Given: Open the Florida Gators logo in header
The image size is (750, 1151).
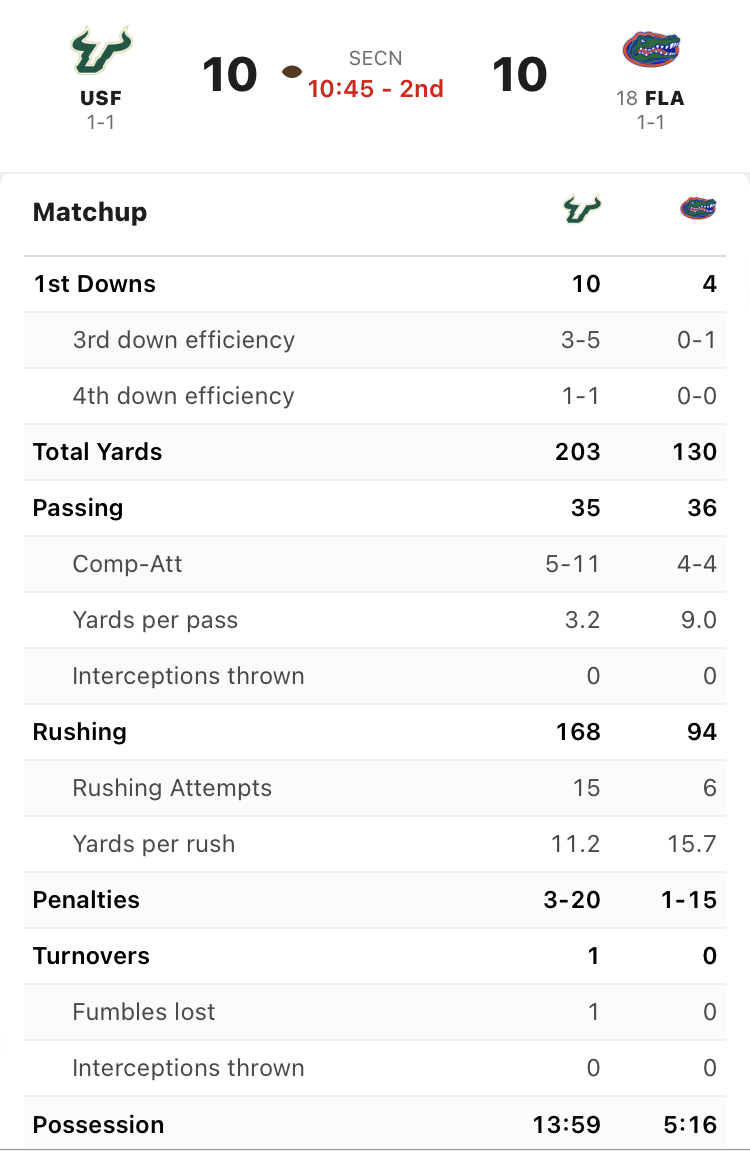Looking at the screenshot, I should (x=651, y=49).
